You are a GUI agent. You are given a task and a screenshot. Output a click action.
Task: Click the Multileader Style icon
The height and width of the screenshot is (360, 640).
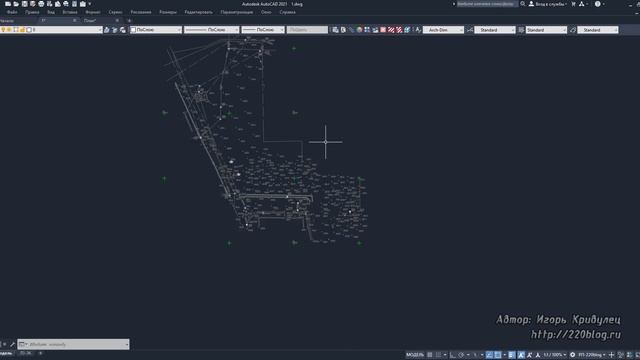click(x=573, y=30)
